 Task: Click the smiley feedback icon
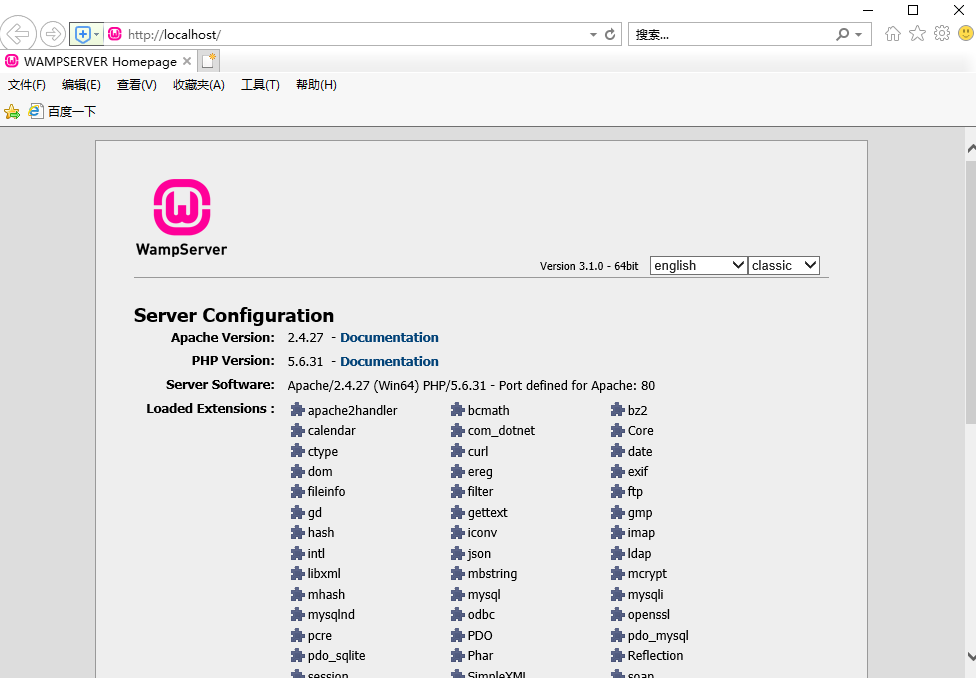click(x=966, y=34)
